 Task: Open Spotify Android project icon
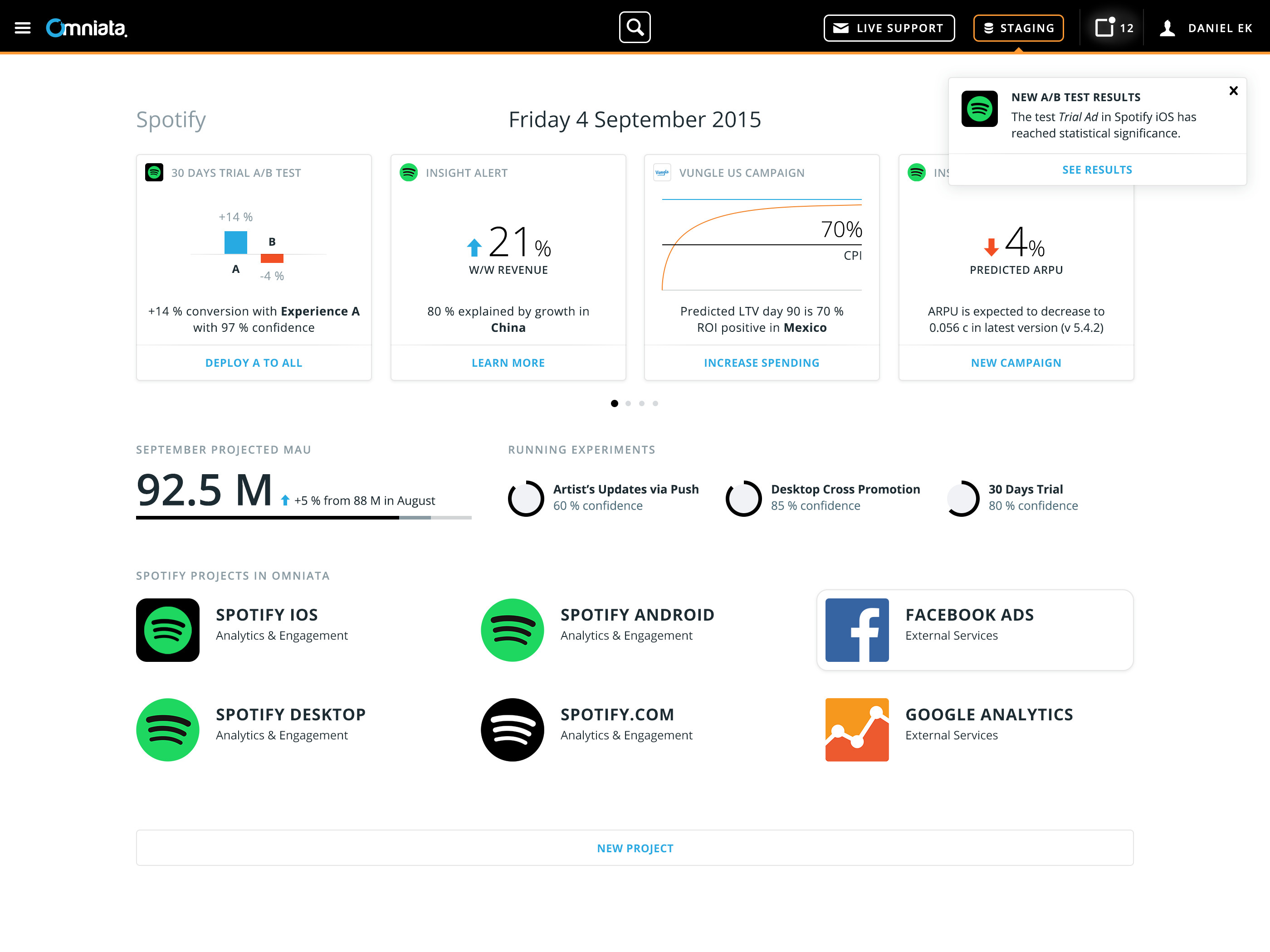[x=512, y=630]
